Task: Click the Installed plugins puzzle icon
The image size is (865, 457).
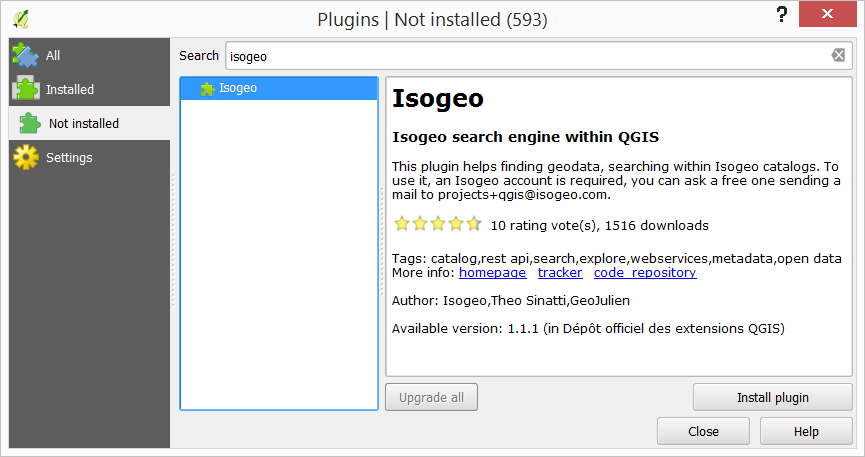Action: point(26,88)
